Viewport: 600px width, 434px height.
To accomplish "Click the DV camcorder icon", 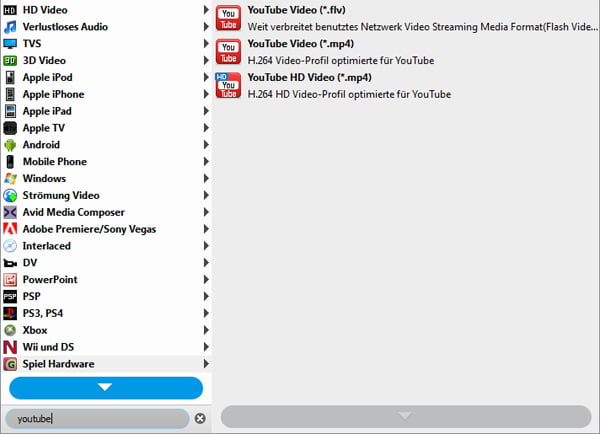I will coord(10,263).
